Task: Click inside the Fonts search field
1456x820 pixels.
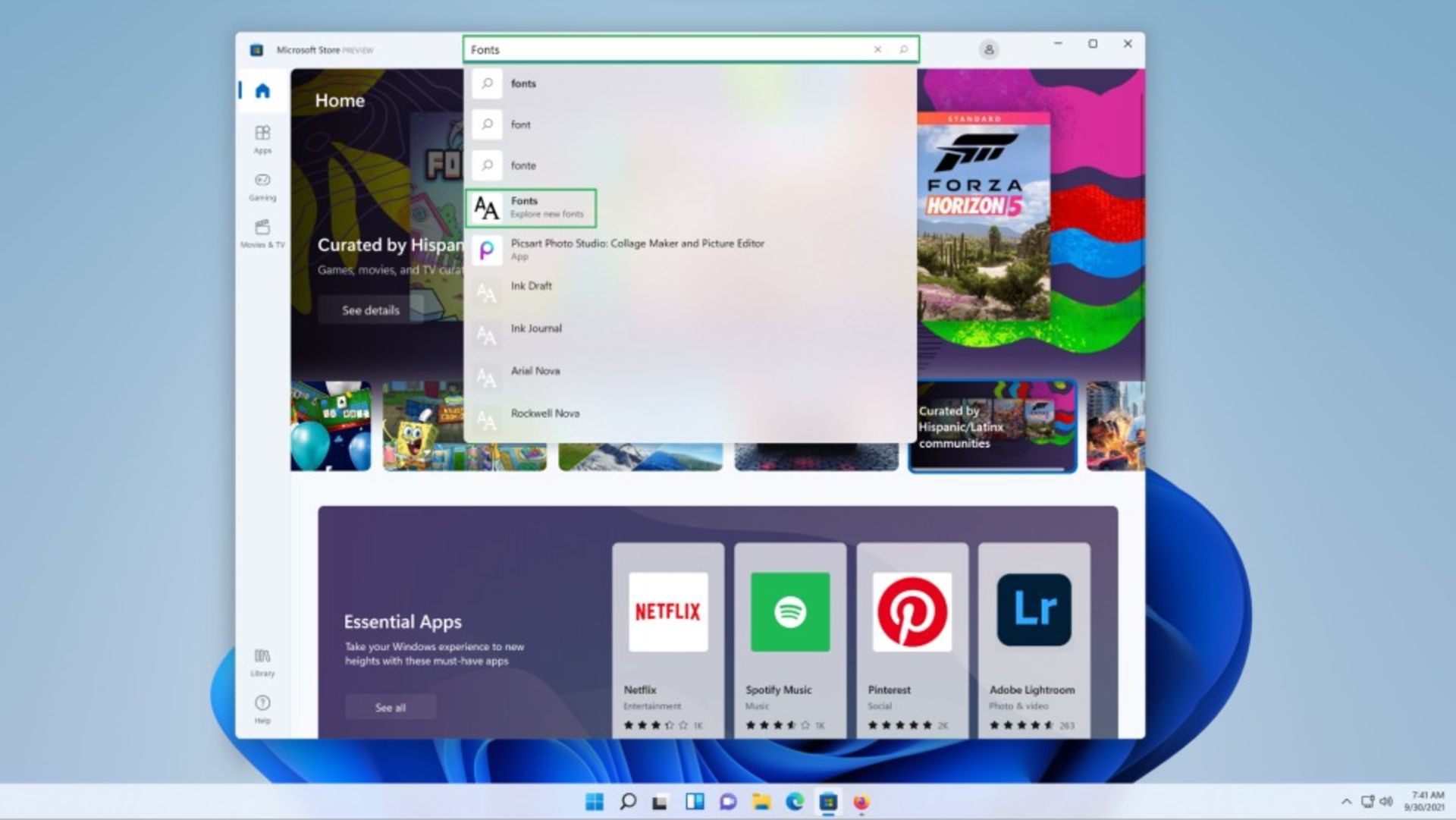Action: pos(667,49)
